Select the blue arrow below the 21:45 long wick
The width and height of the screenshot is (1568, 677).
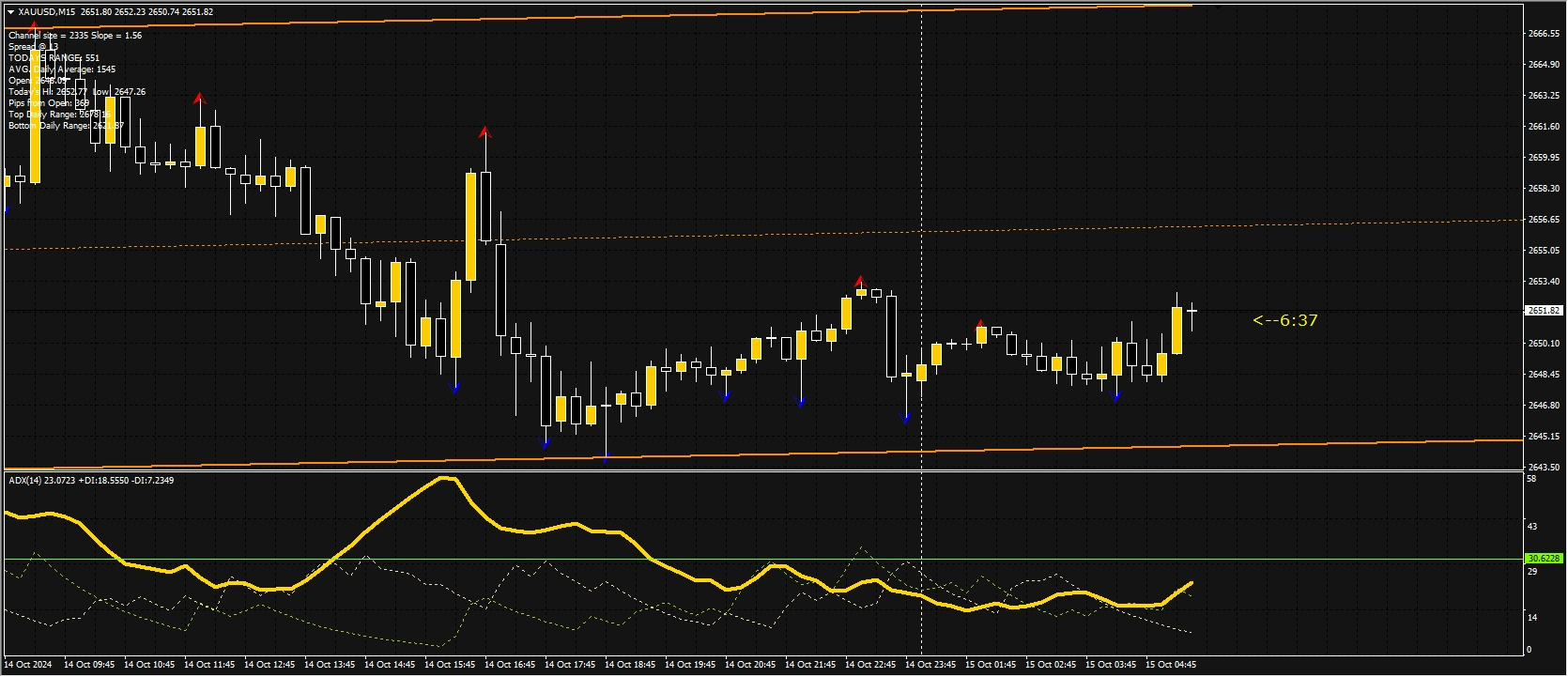click(801, 403)
